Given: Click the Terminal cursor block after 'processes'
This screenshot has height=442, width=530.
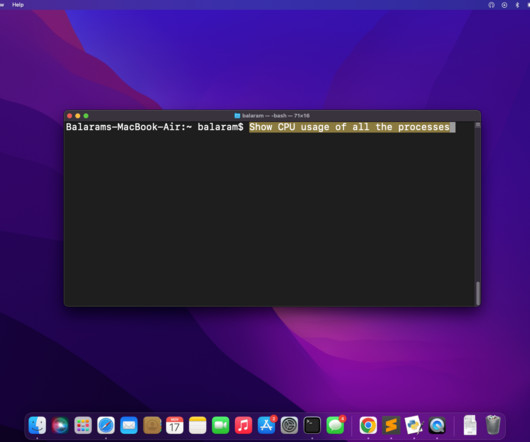Looking at the screenshot, I should pos(453,127).
